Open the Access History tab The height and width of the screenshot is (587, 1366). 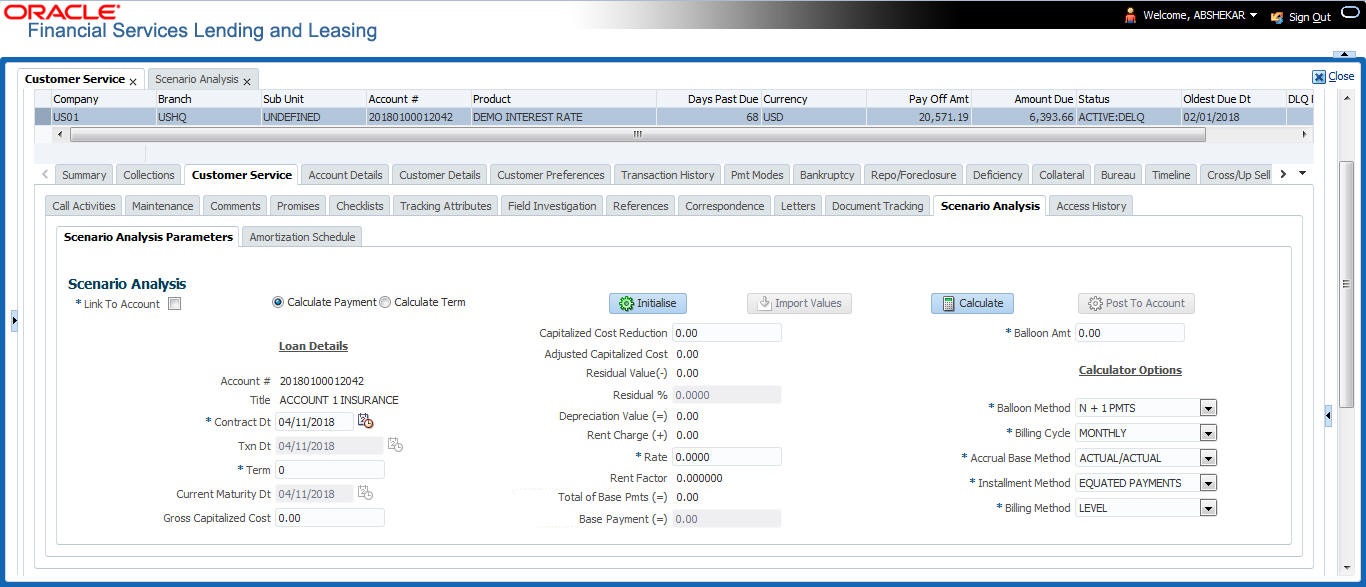1091,206
